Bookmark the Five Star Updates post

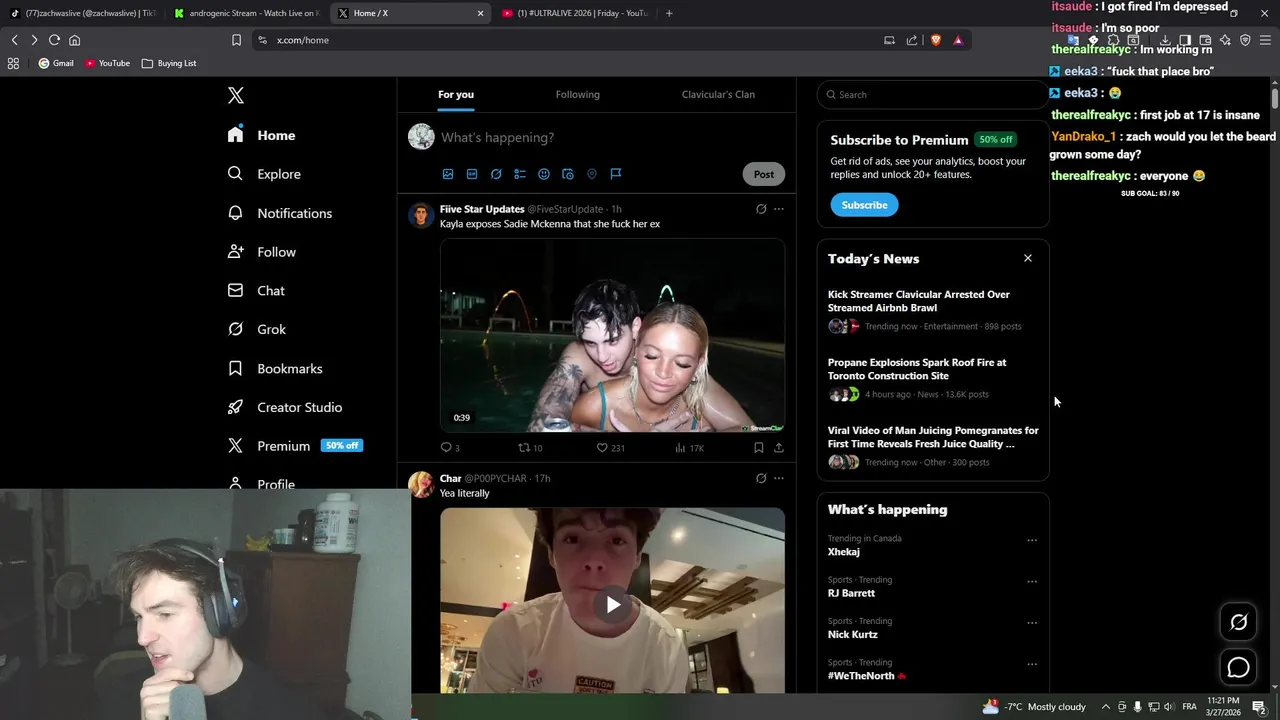[759, 447]
